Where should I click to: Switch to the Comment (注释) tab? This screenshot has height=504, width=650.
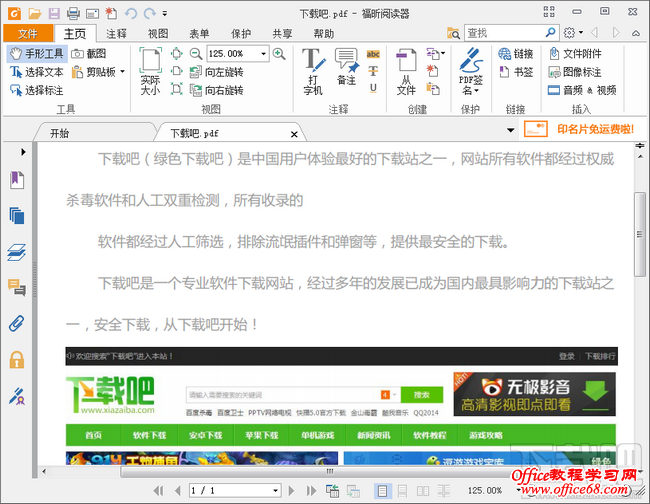coord(116,34)
